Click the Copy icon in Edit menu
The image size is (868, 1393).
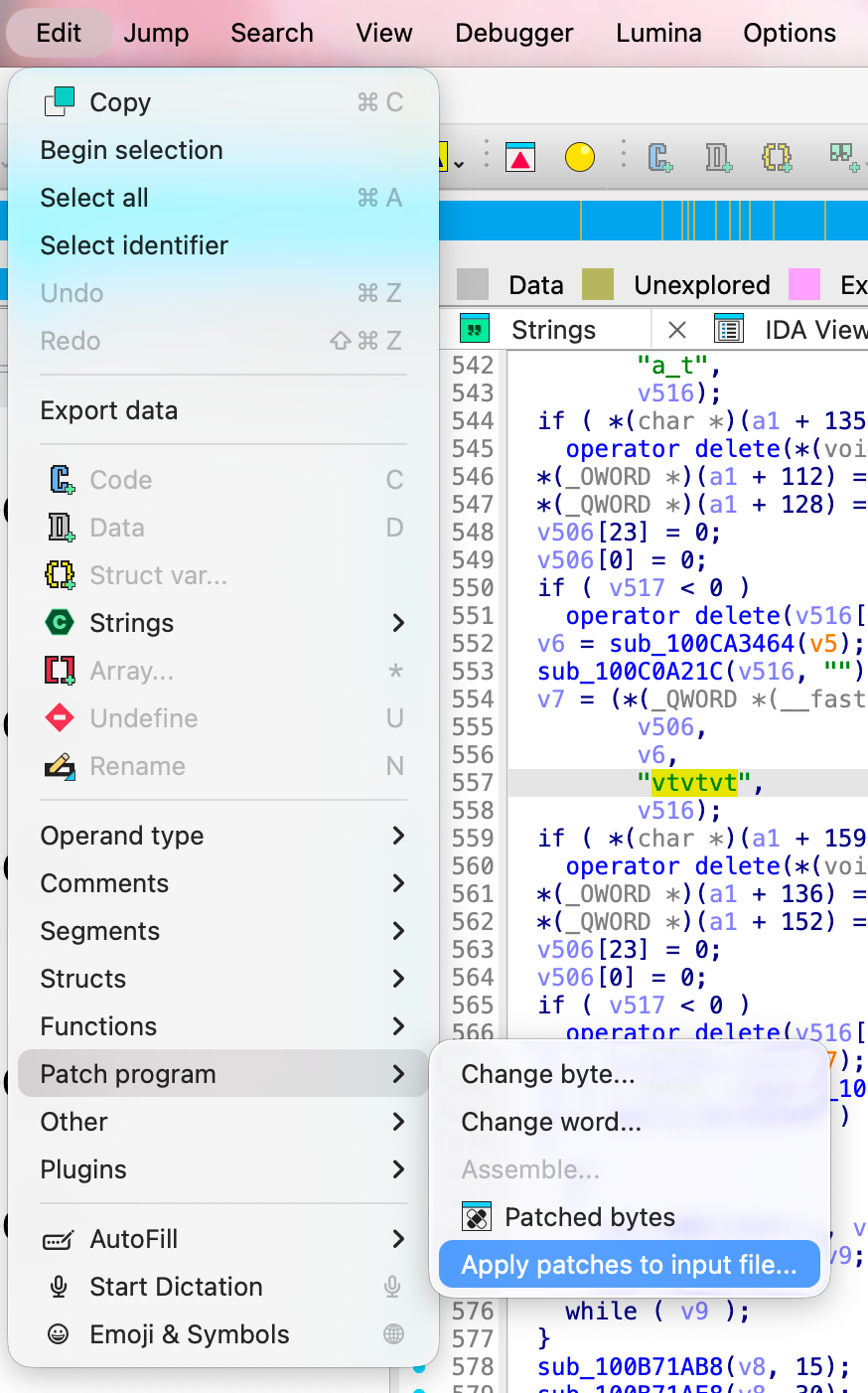click(60, 102)
